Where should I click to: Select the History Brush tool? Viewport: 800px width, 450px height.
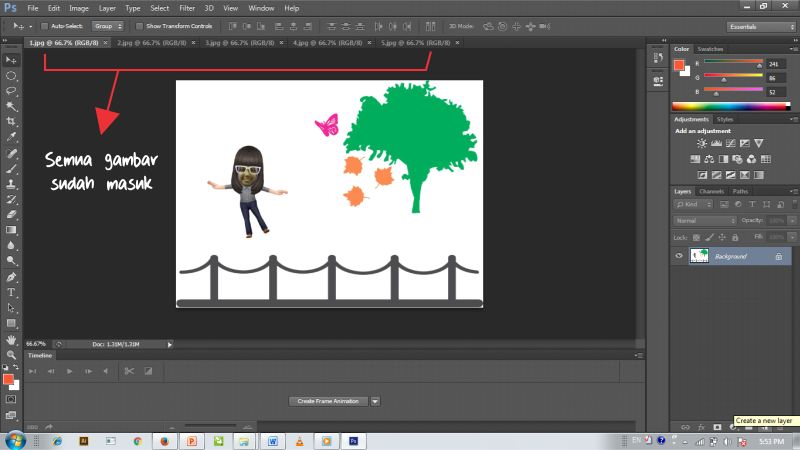11,199
